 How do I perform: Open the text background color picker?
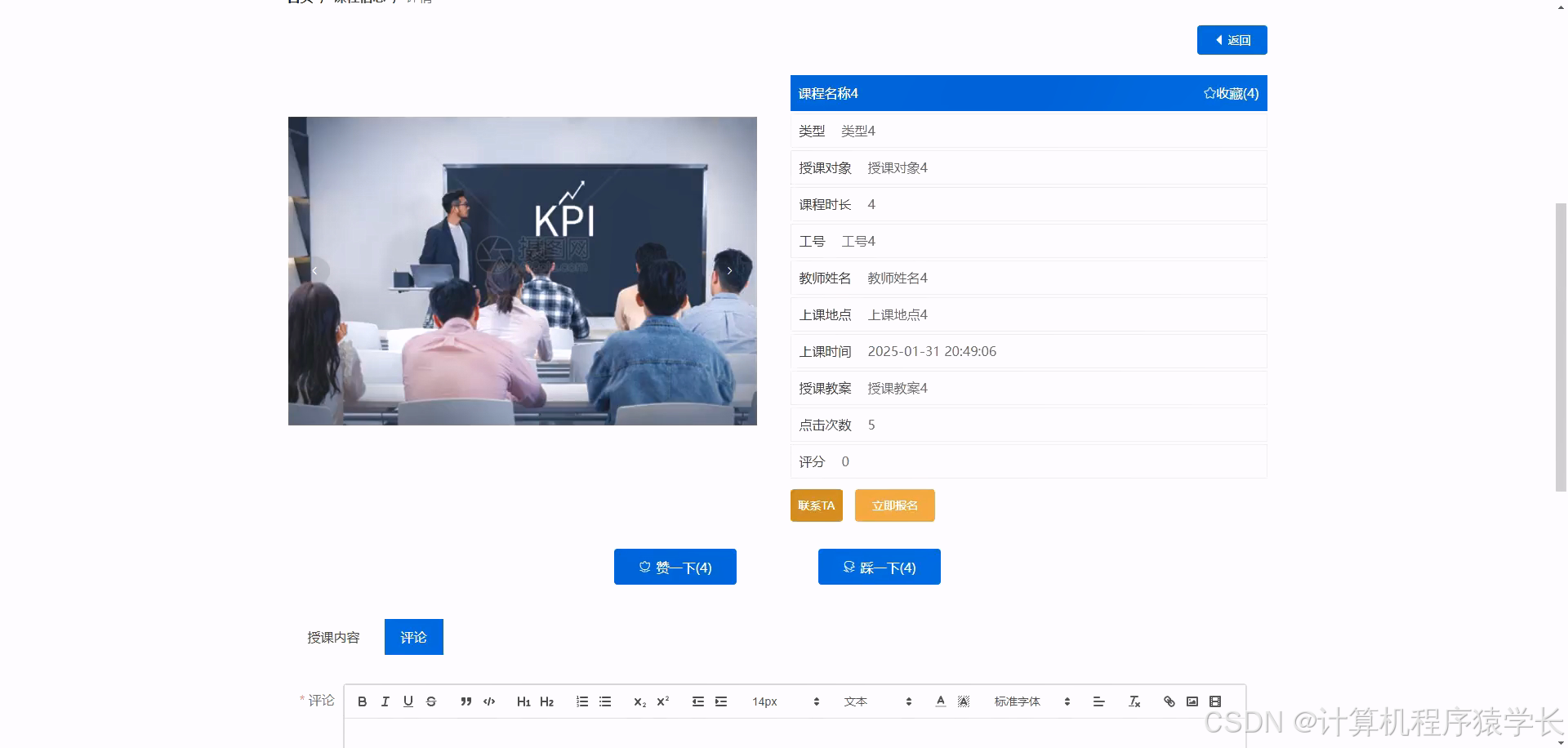[x=964, y=701]
